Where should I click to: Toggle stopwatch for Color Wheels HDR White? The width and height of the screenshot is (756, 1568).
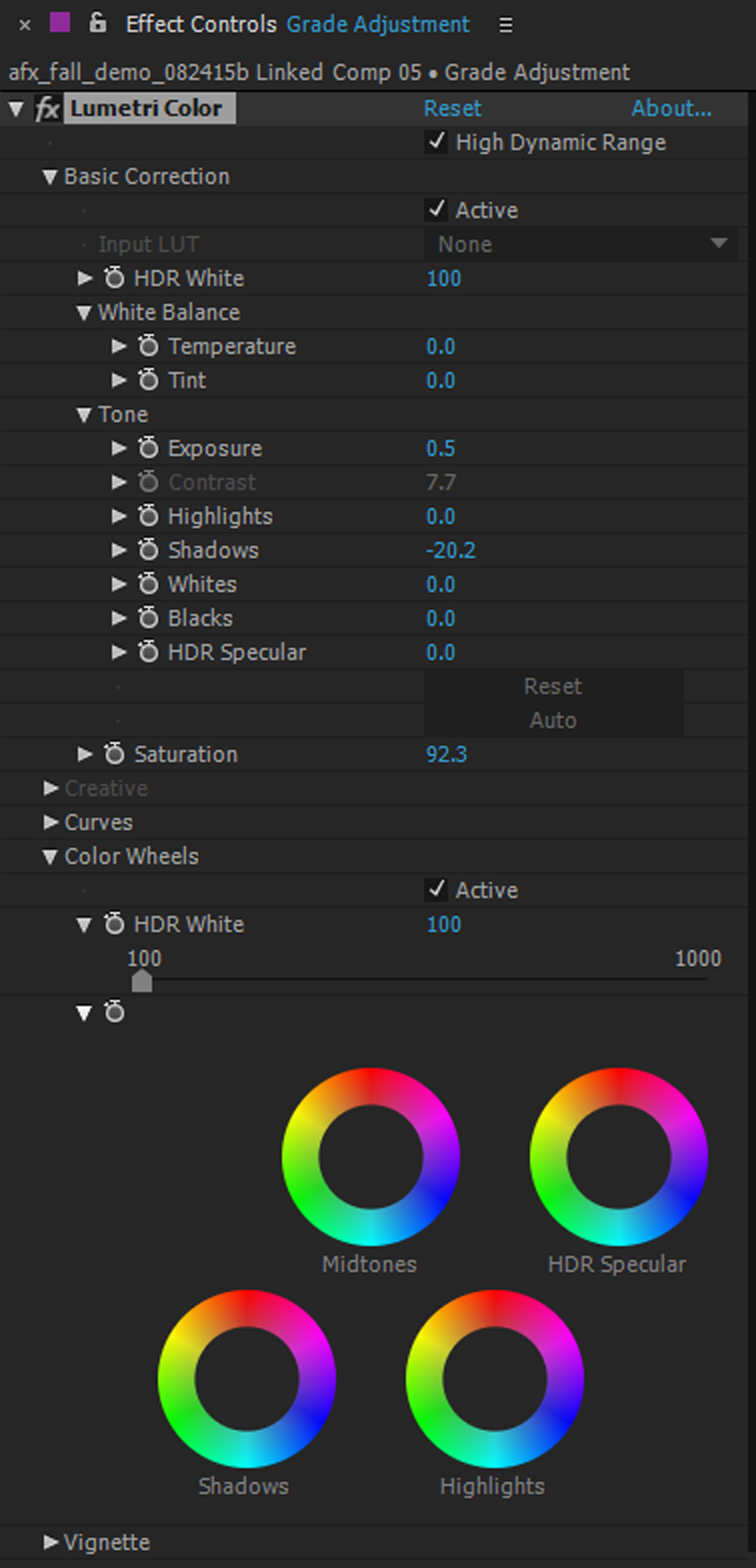(x=114, y=924)
